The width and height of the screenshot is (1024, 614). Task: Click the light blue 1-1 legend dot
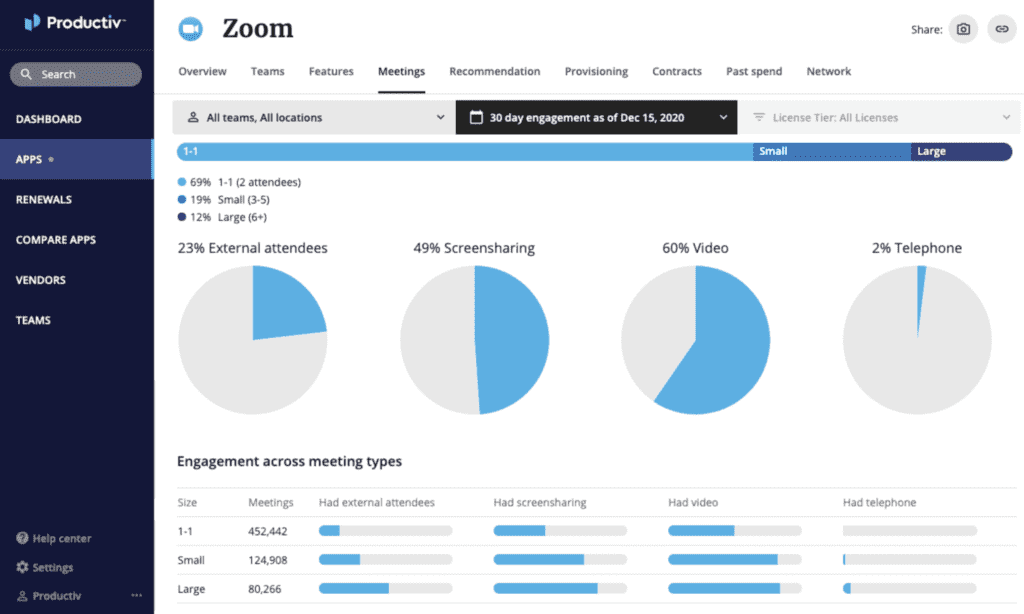coord(182,182)
